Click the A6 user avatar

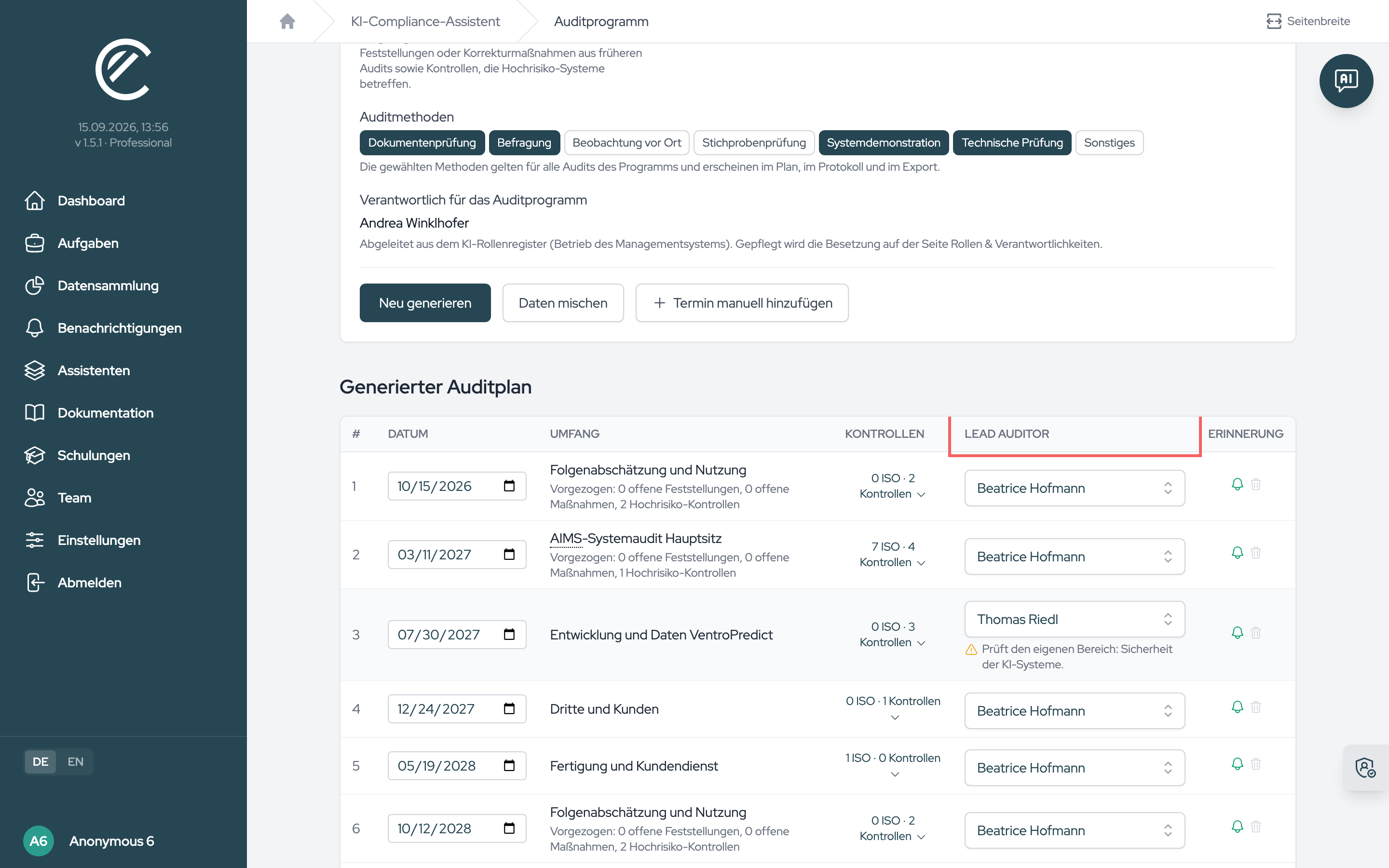pyautogui.click(x=39, y=841)
